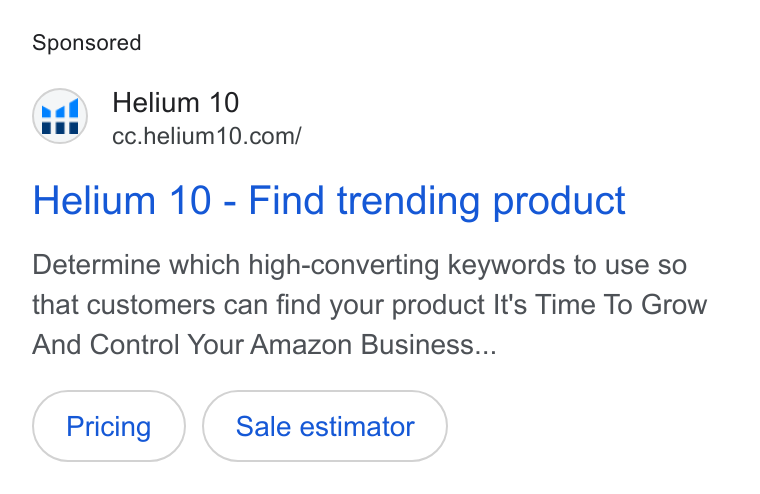This screenshot has width=760, height=494.
Task: Click the blue bars in the Helium 10 logo
Action: tap(60, 110)
